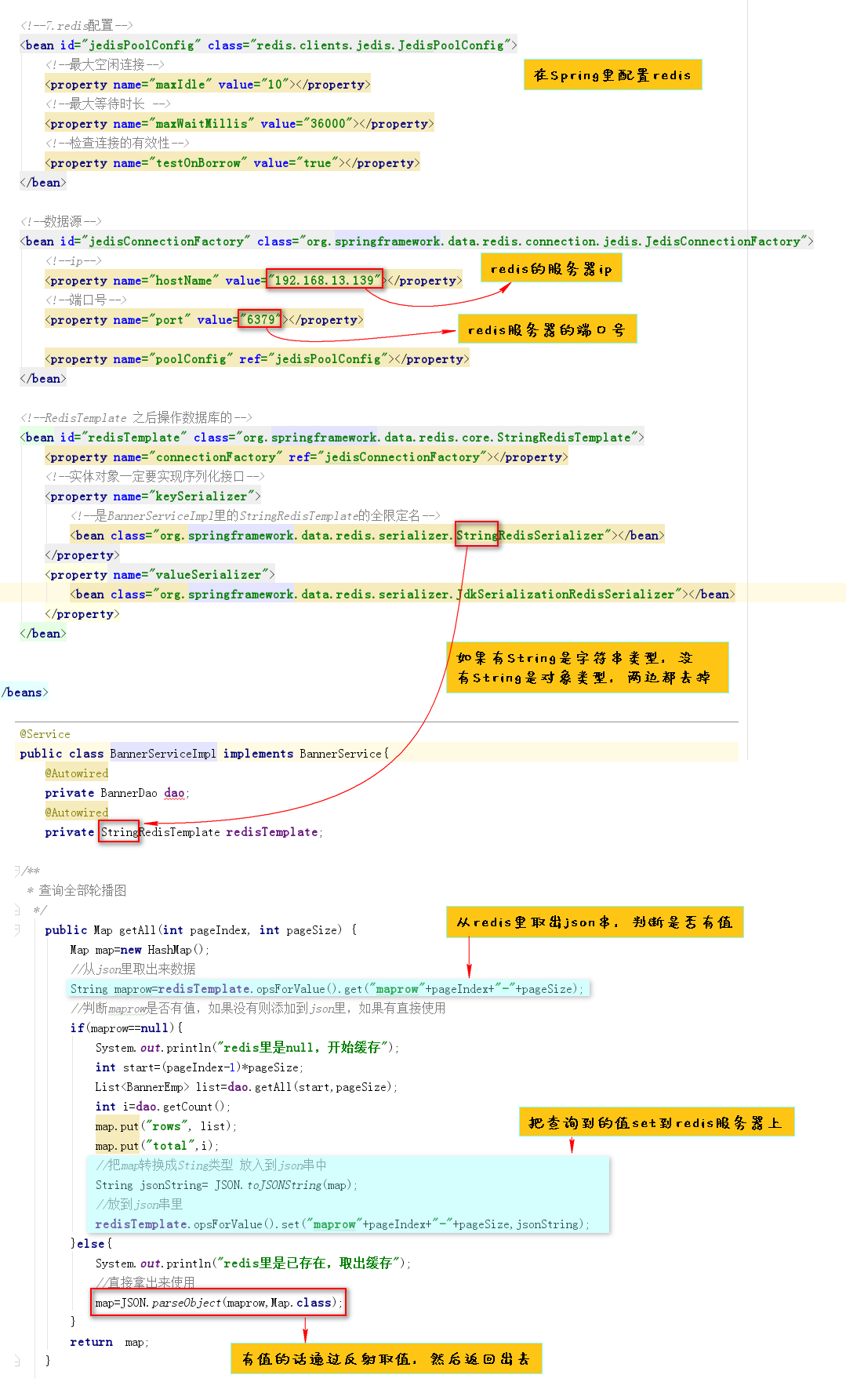This screenshot has width=846, height=1400.
Task: Click the 'JSON.toJSONString(map)' line
Action: click(x=227, y=1185)
